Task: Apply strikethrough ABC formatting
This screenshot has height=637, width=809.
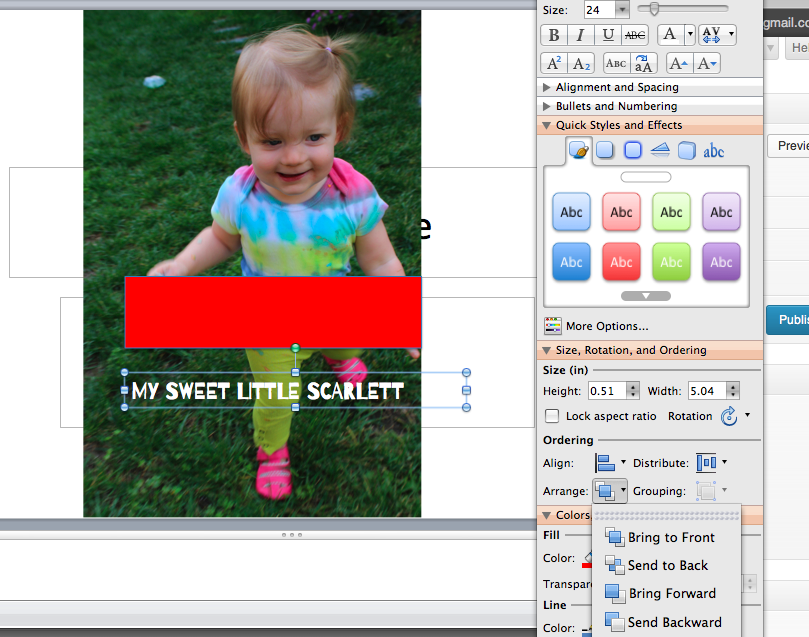Action: coord(635,35)
